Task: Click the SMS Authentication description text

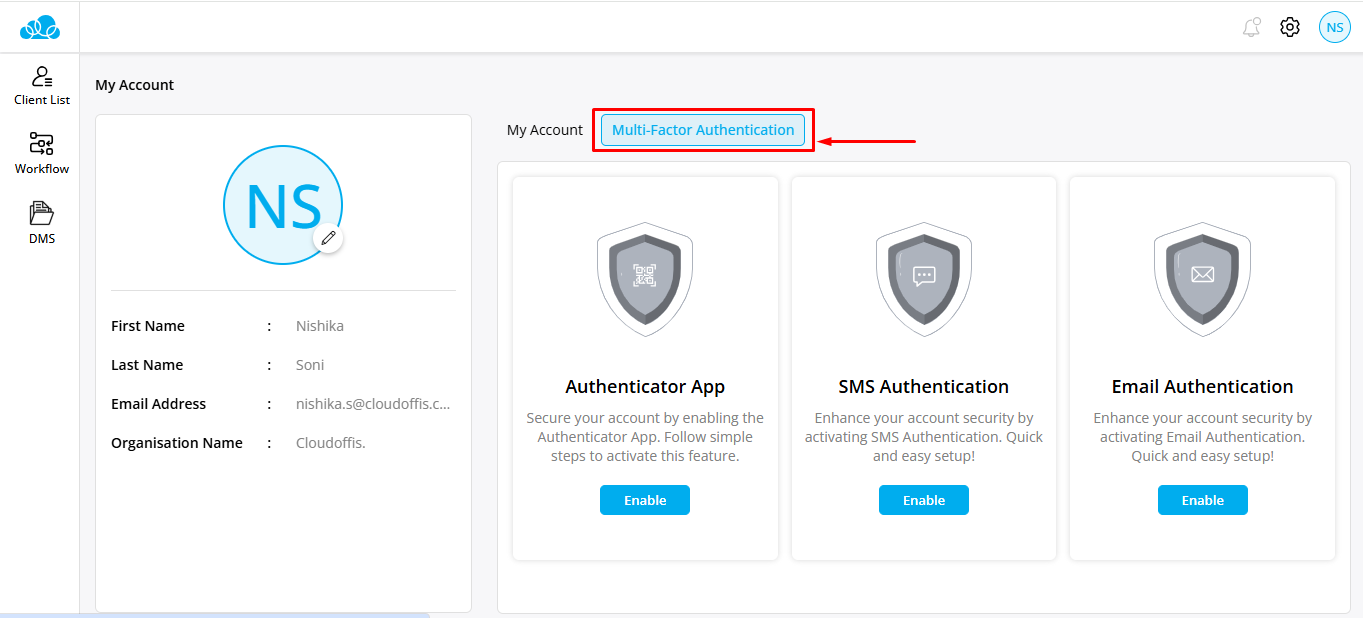Action: [924, 437]
